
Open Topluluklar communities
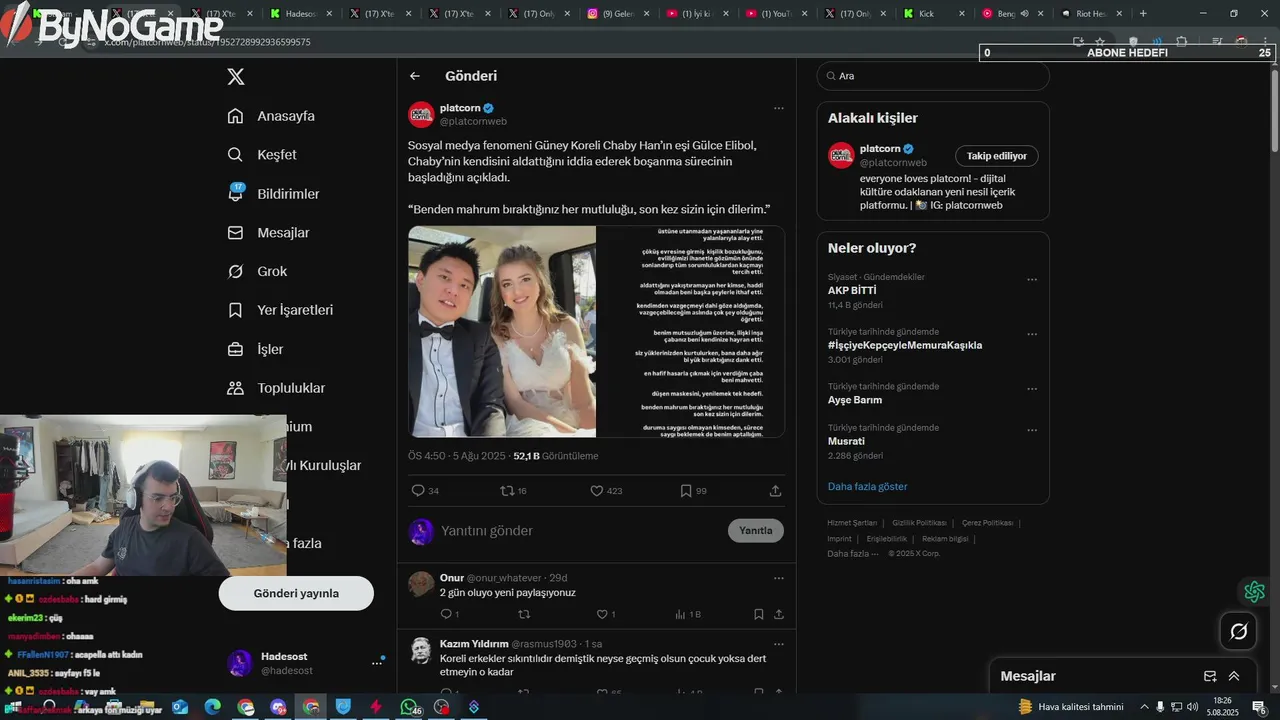276,388
